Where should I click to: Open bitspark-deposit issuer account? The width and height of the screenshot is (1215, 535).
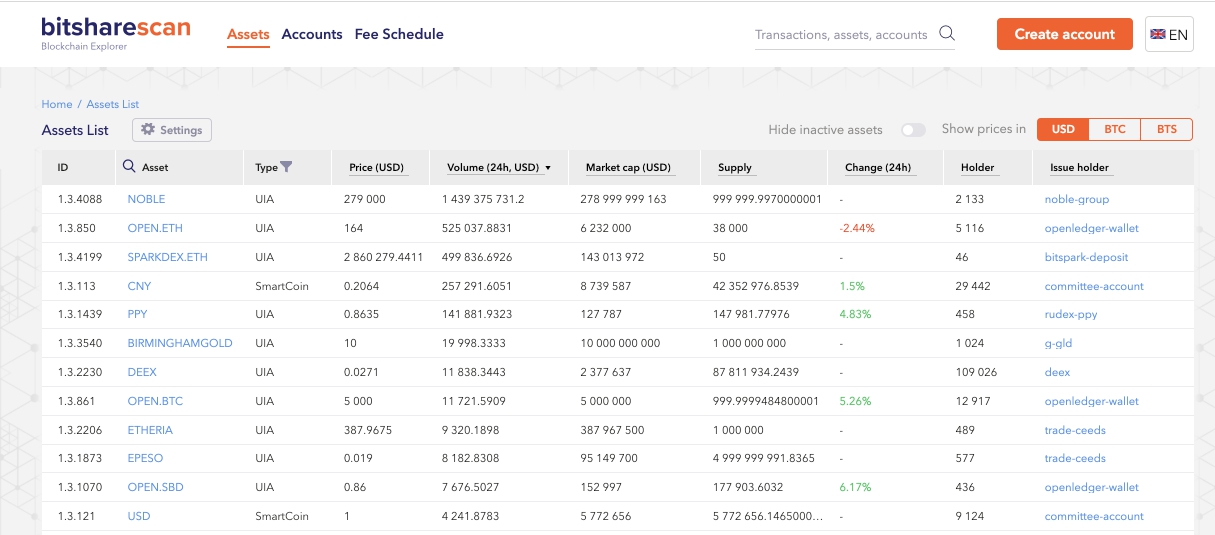pos(1085,257)
